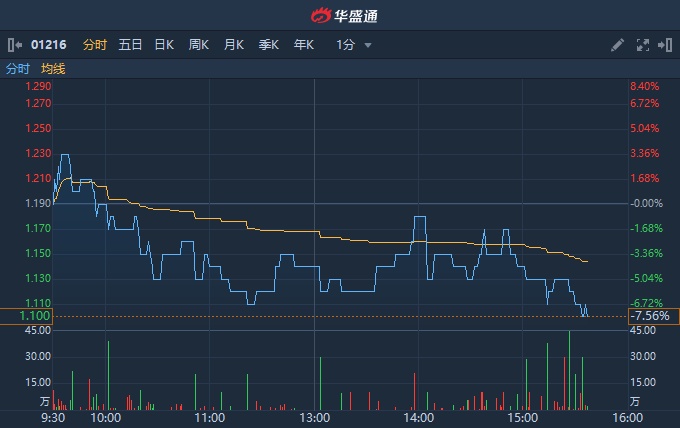The height and width of the screenshot is (428, 680).
Task: Expand chart to fullscreen view
Action: click(642, 45)
